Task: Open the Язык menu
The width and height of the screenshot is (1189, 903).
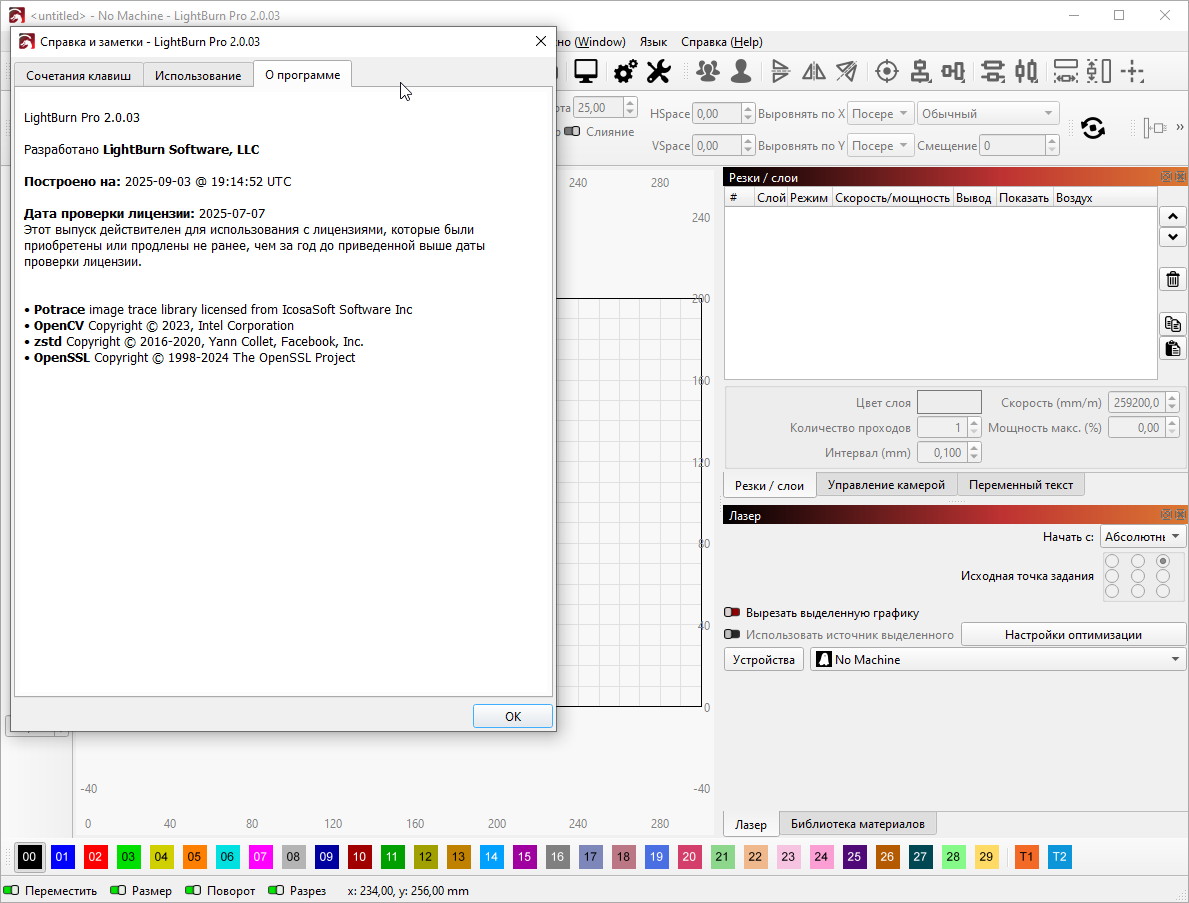Action: 653,42
